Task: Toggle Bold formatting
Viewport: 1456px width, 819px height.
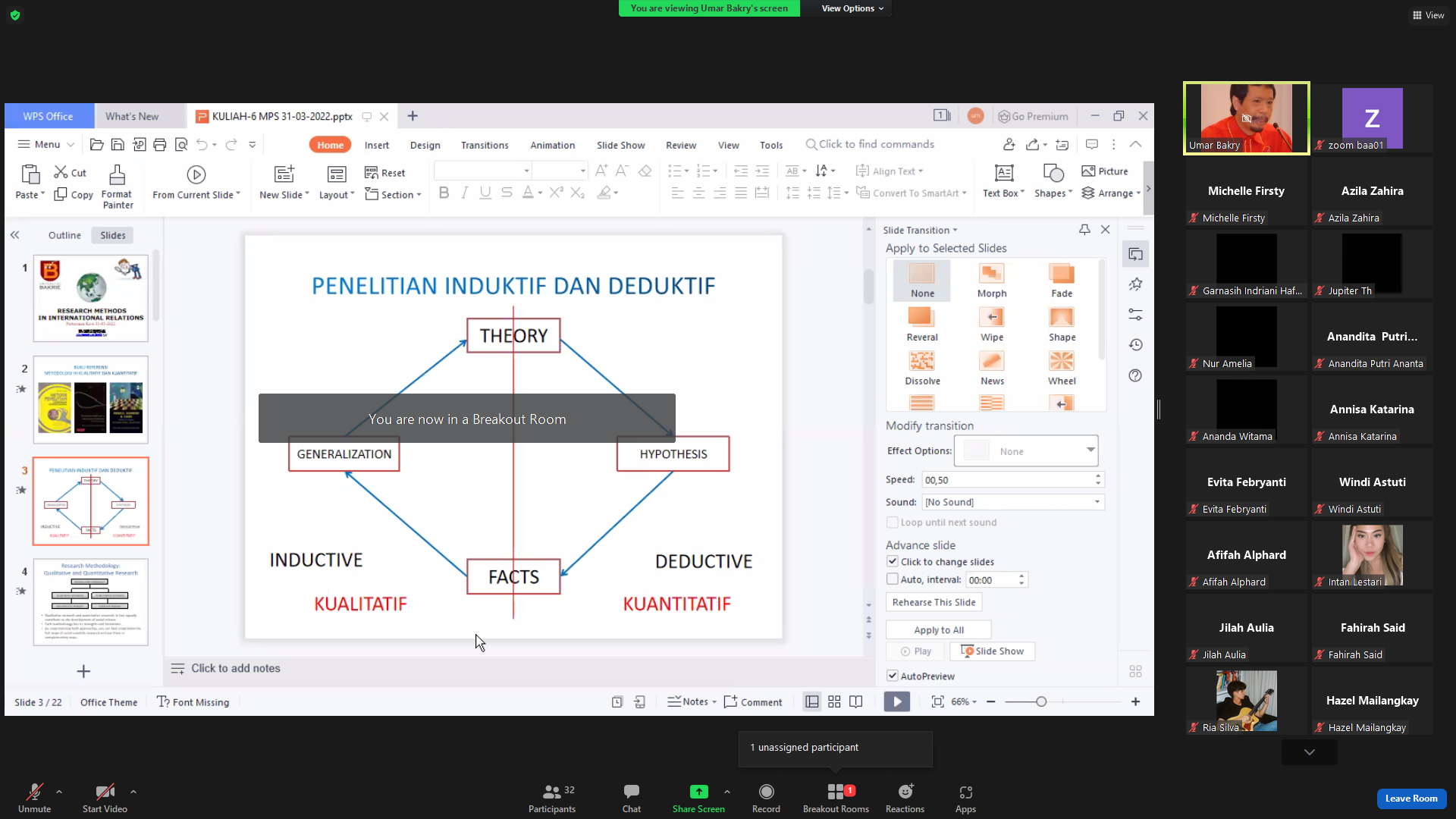Action: point(444,193)
